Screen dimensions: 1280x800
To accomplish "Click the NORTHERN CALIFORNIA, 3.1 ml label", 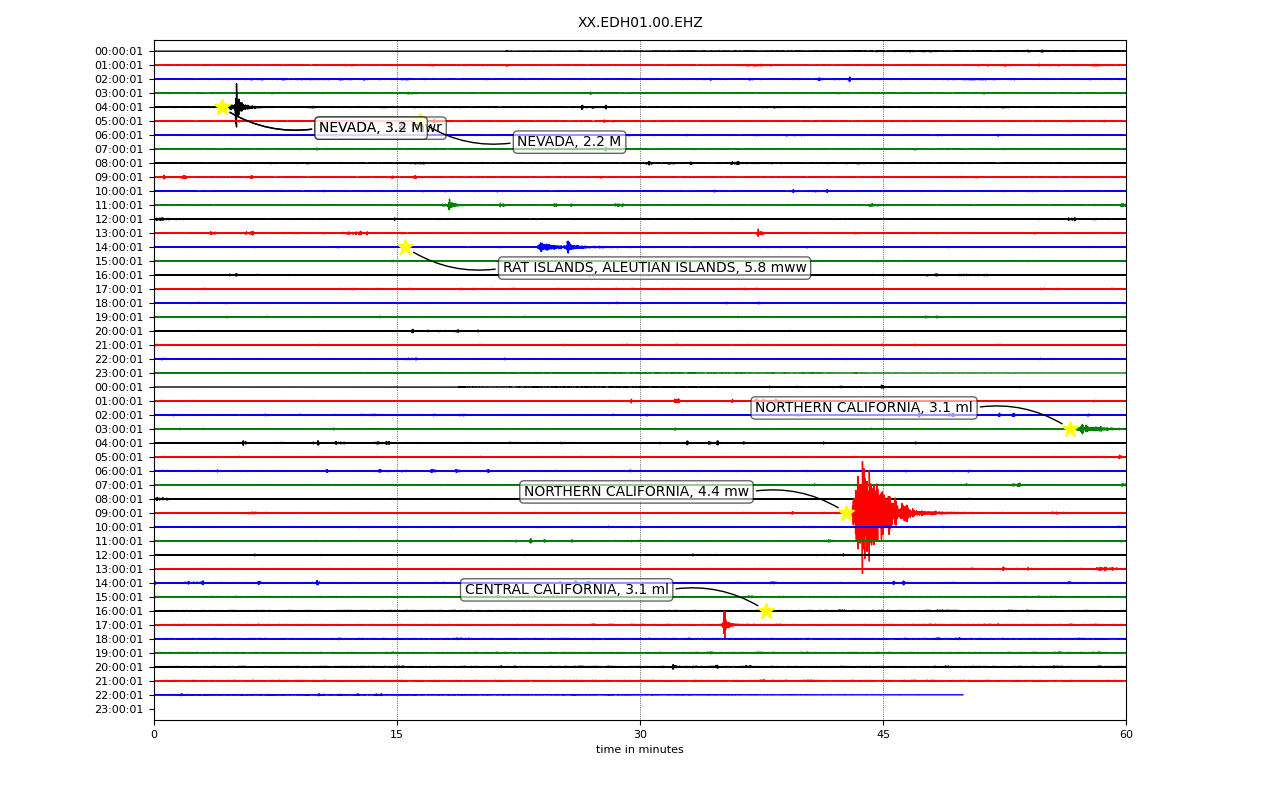I will pos(863,408).
